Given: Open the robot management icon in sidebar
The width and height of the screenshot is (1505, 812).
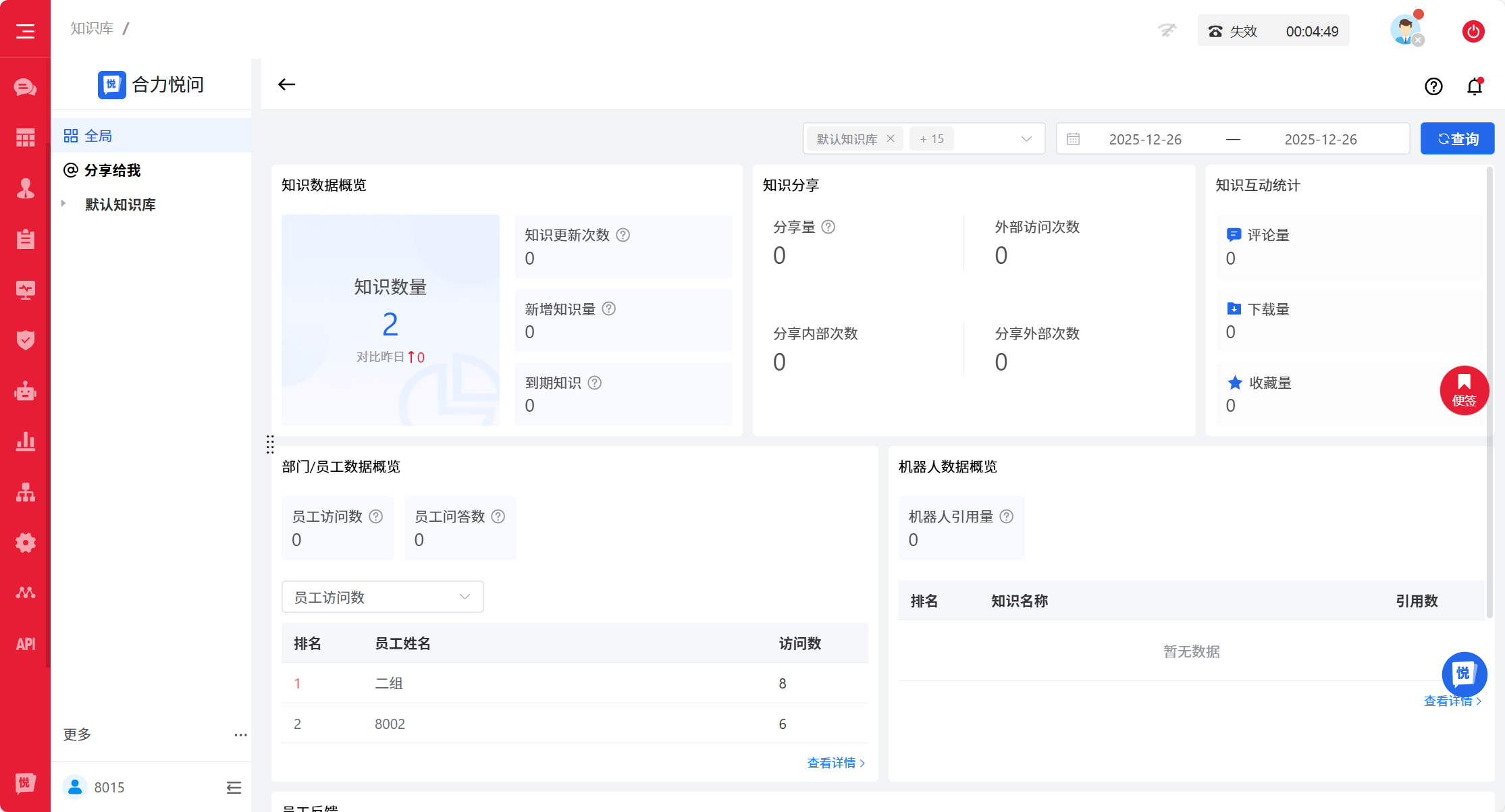Looking at the screenshot, I should [25, 390].
